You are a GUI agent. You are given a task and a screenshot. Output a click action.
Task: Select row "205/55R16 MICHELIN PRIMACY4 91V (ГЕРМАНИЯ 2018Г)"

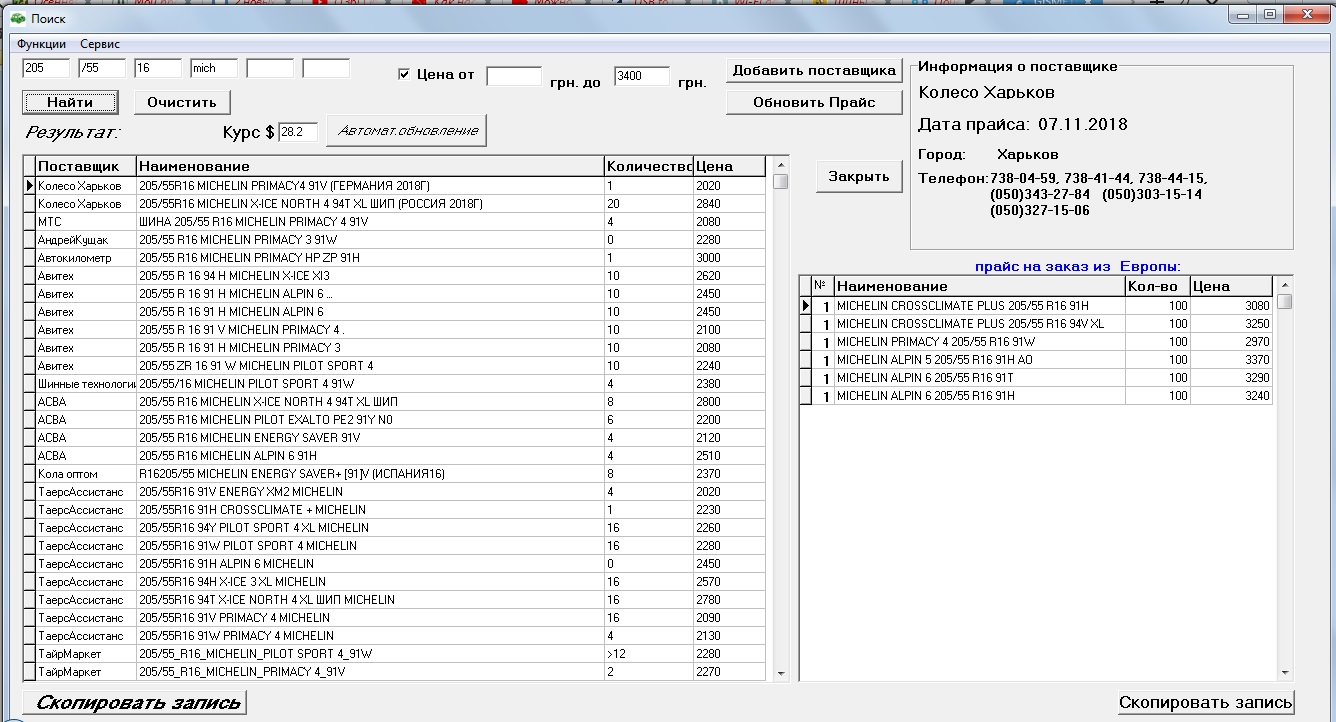tap(394, 186)
